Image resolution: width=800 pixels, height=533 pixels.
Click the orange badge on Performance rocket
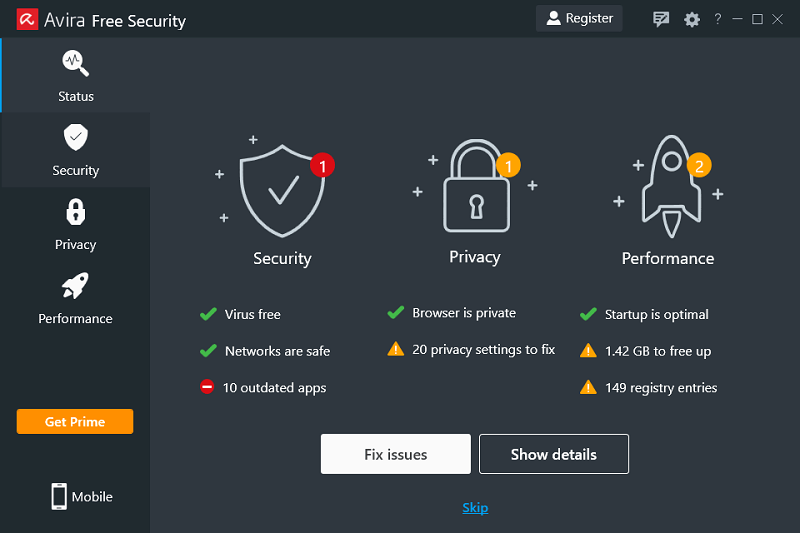click(699, 165)
